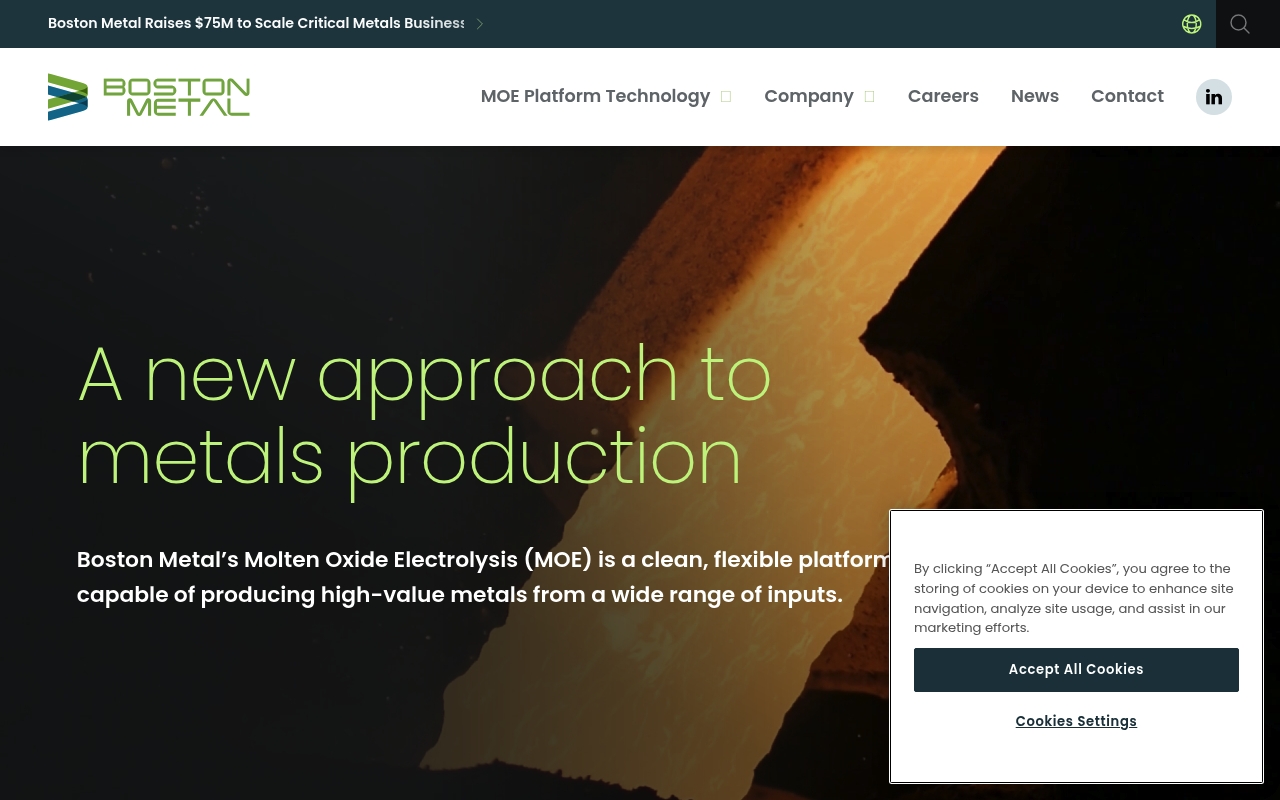The height and width of the screenshot is (800, 1280).
Task: Open Cookies Settings
Action: pos(1076,722)
